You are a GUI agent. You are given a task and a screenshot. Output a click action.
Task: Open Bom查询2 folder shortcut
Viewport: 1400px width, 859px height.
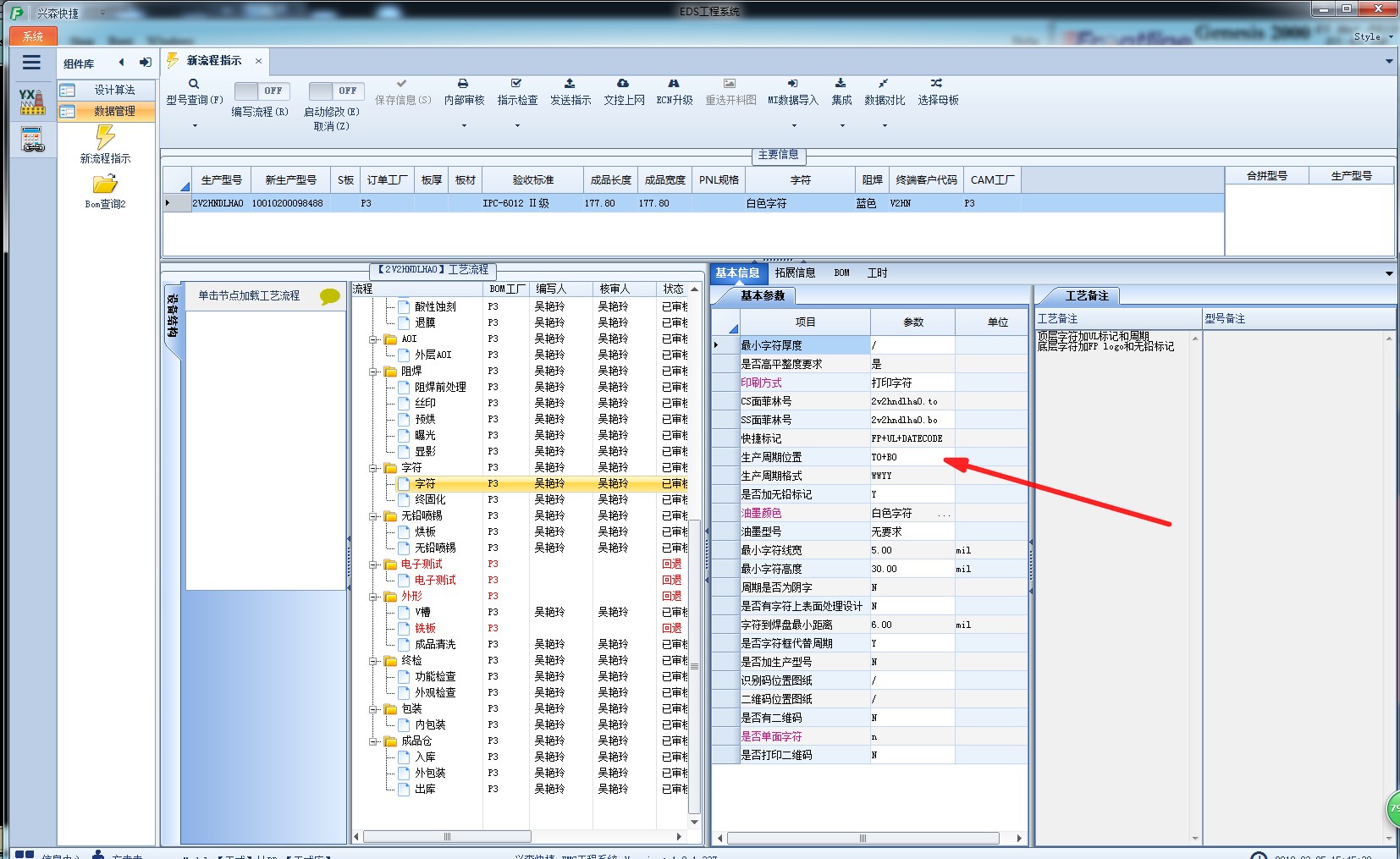pos(105,184)
